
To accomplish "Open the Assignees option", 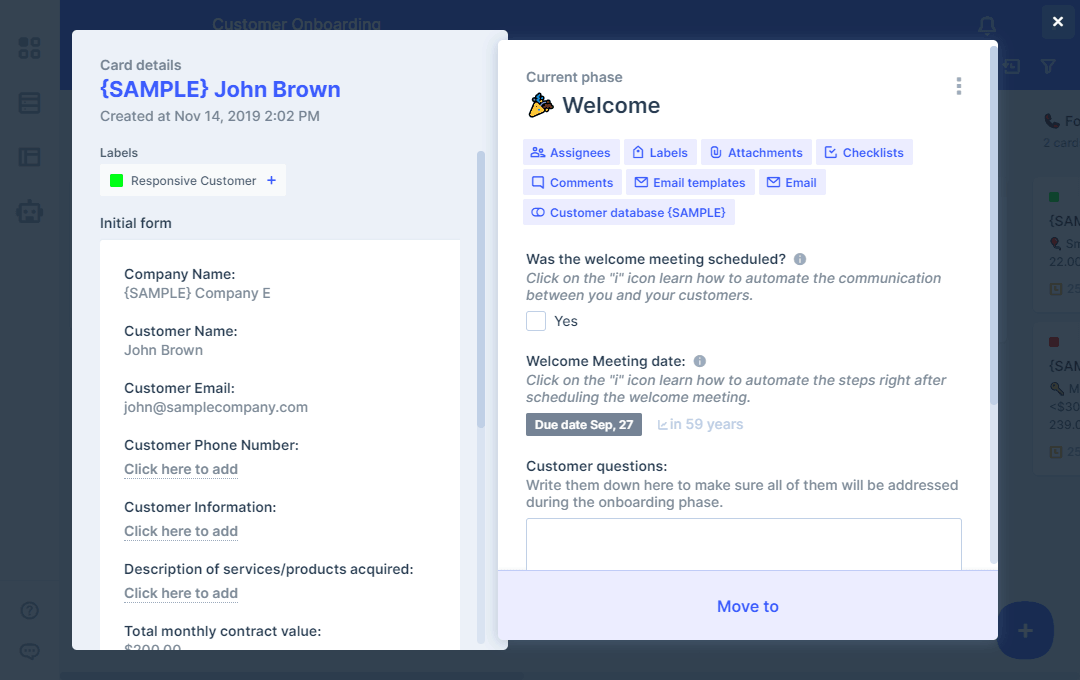I will point(570,153).
